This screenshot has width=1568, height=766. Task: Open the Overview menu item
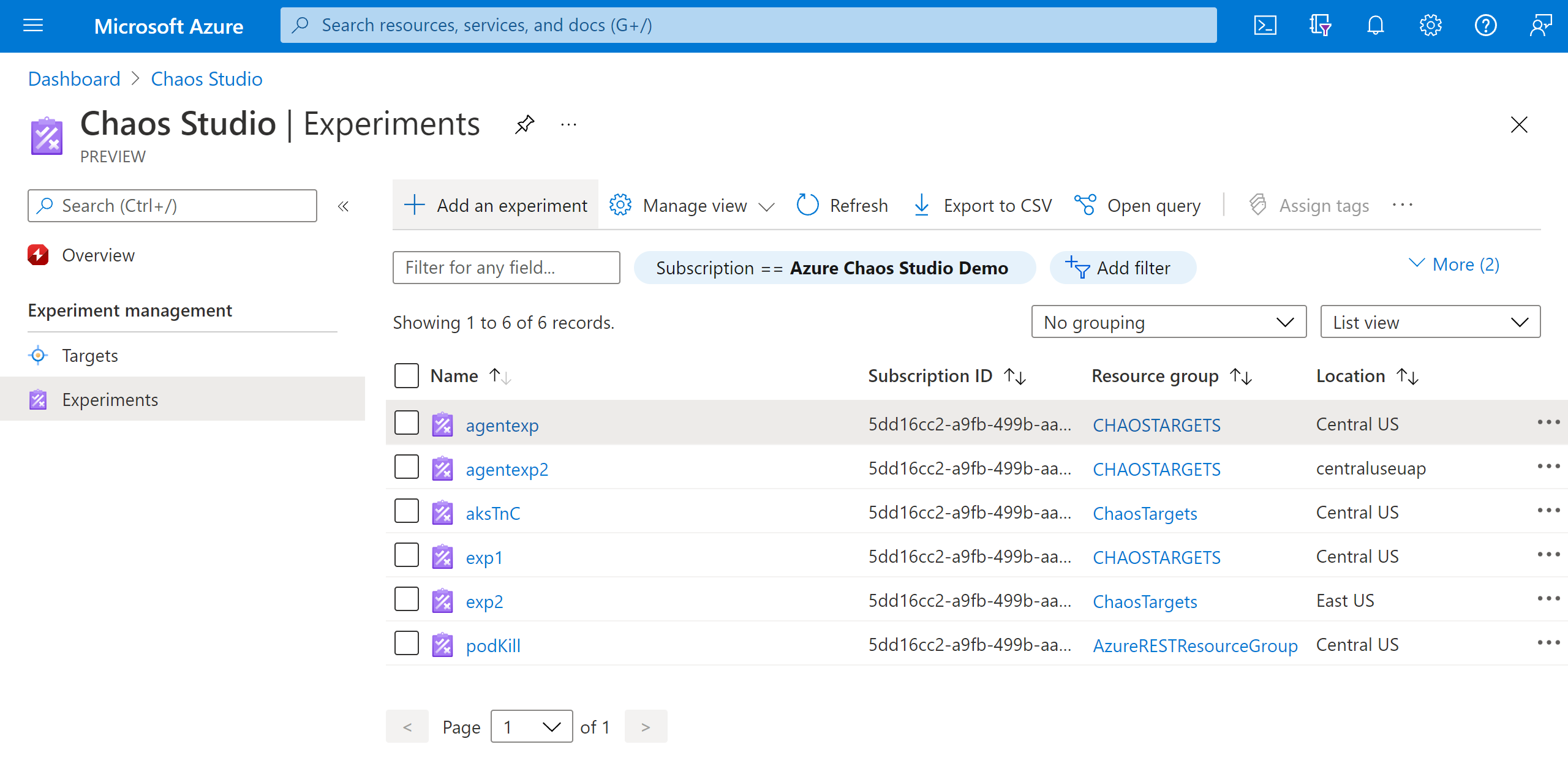coord(98,254)
